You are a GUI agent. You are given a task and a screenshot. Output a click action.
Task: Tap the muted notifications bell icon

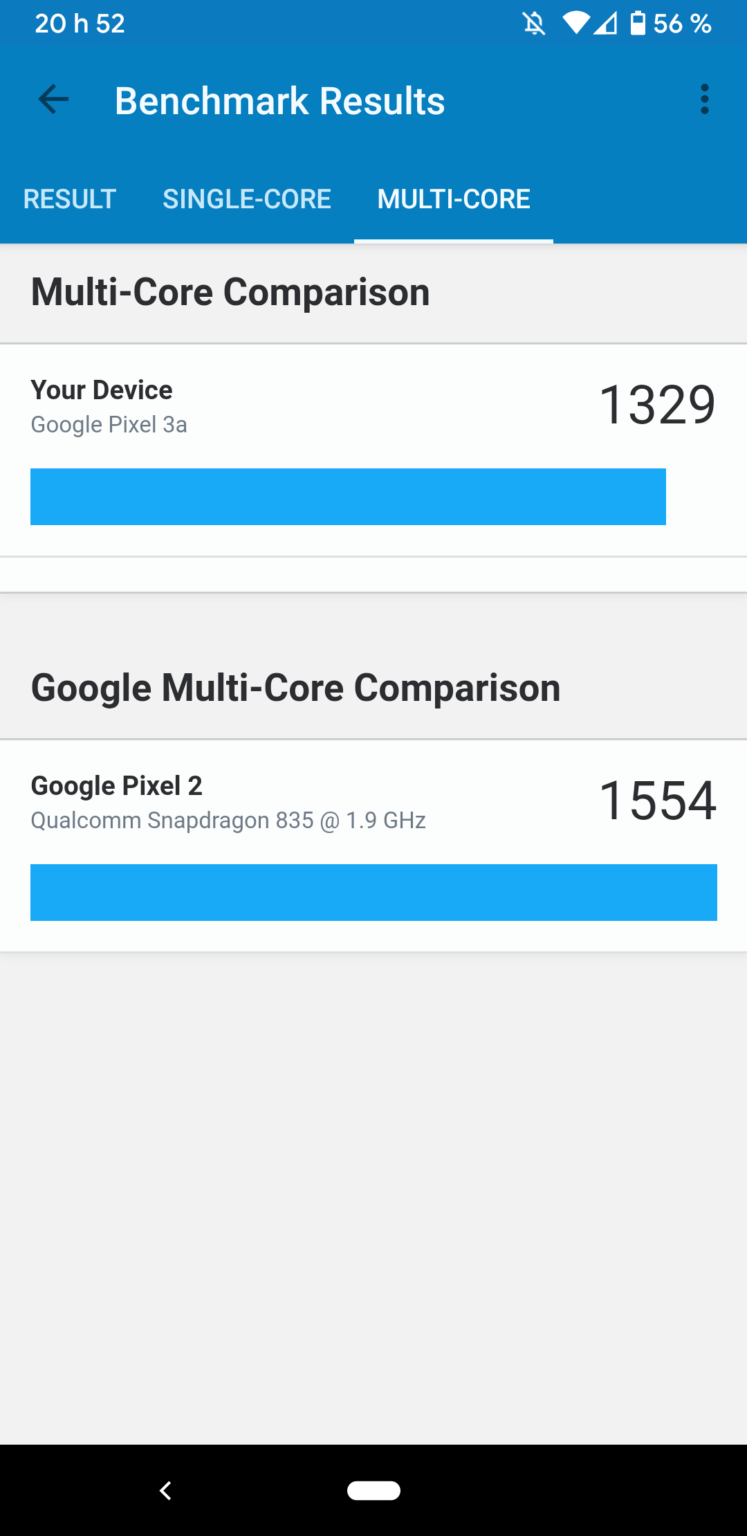click(535, 24)
